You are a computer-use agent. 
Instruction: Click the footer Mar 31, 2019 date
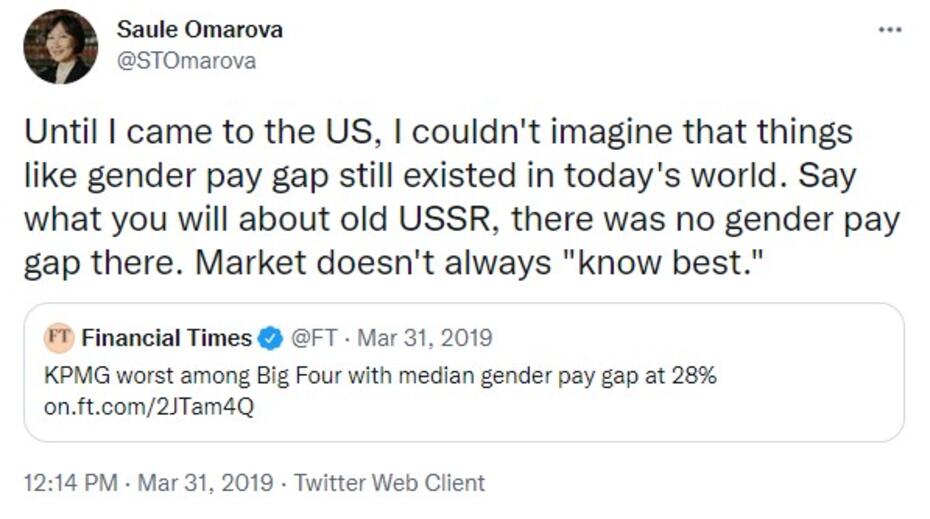click(x=204, y=483)
